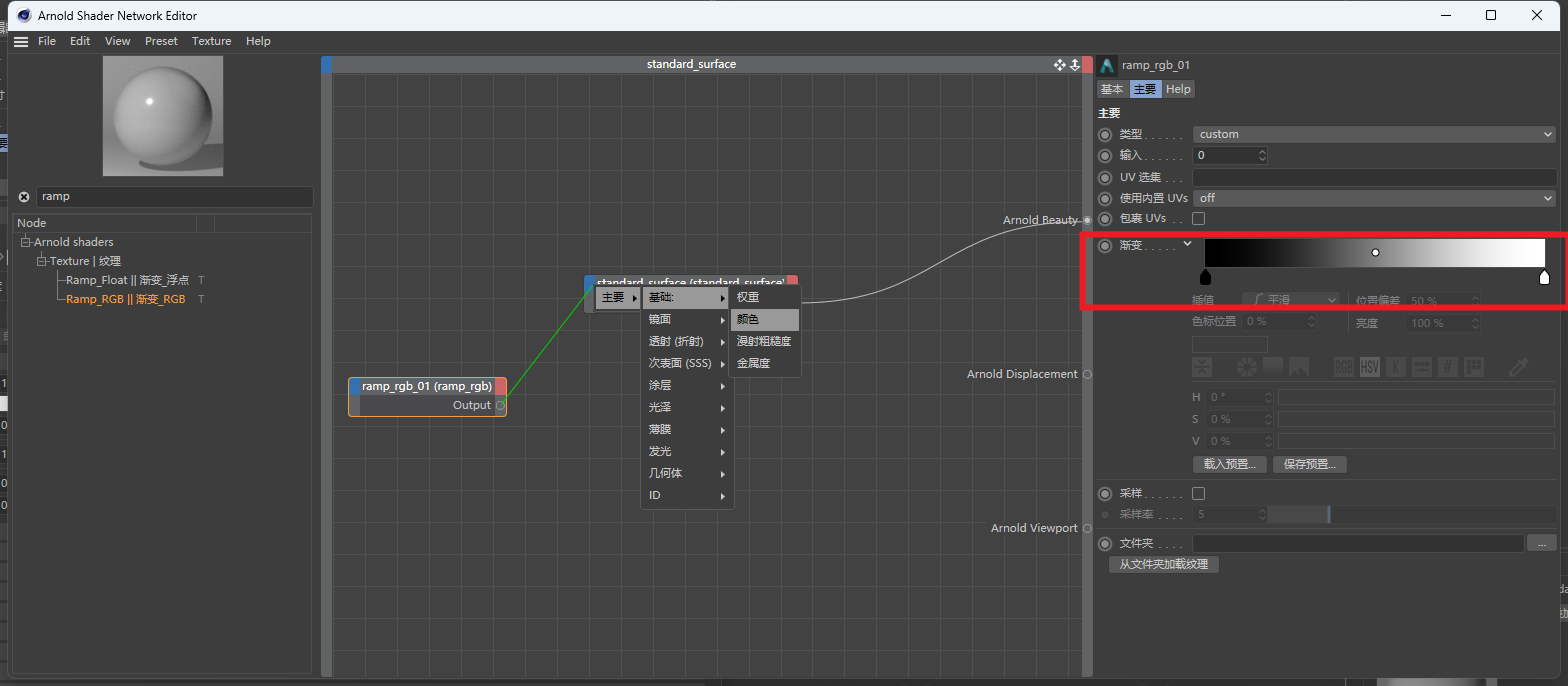The image size is (1568, 686).
Task: Open the Edit menu
Action: pyautogui.click(x=80, y=41)
